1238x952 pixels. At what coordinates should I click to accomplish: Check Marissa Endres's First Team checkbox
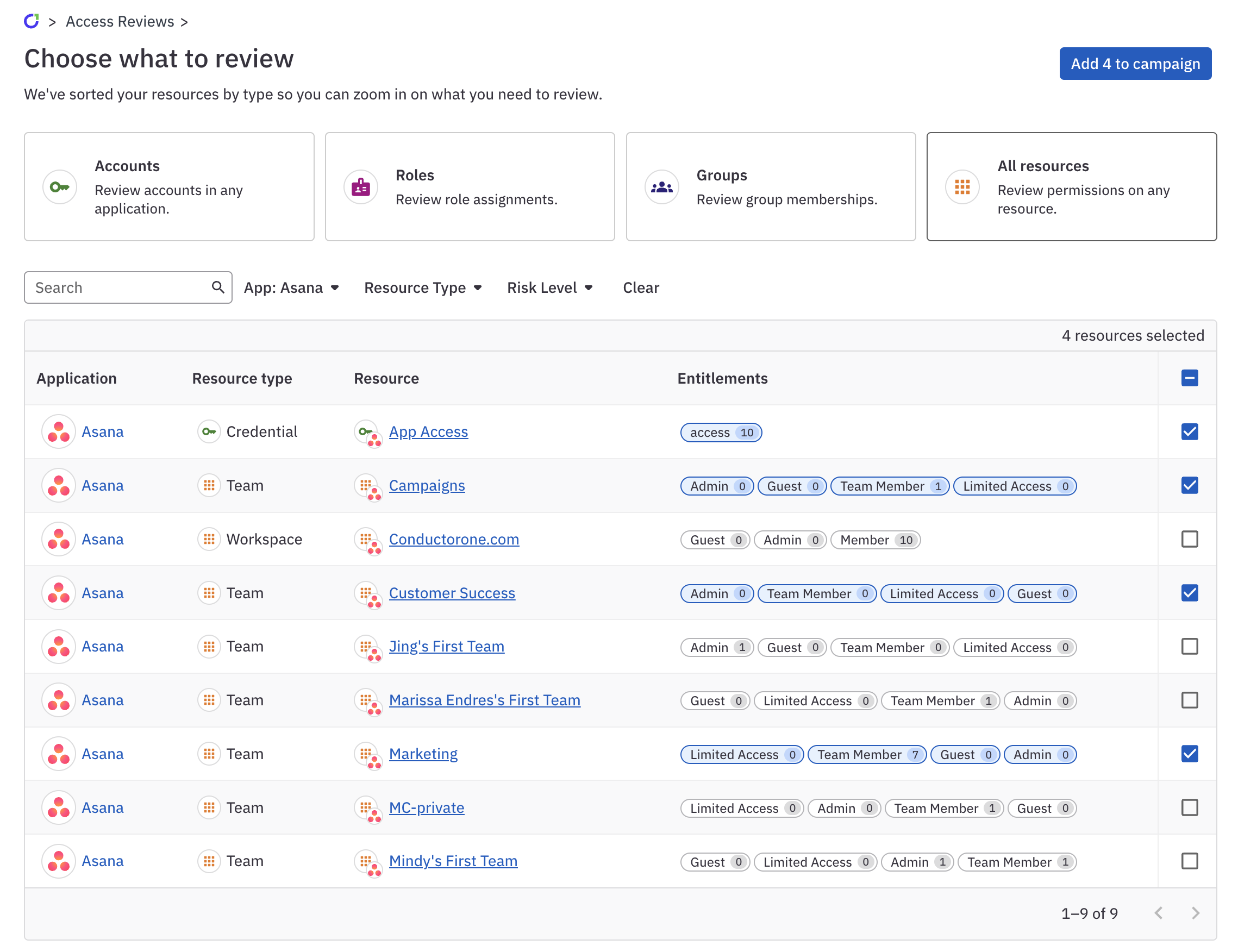point(1189,700)
